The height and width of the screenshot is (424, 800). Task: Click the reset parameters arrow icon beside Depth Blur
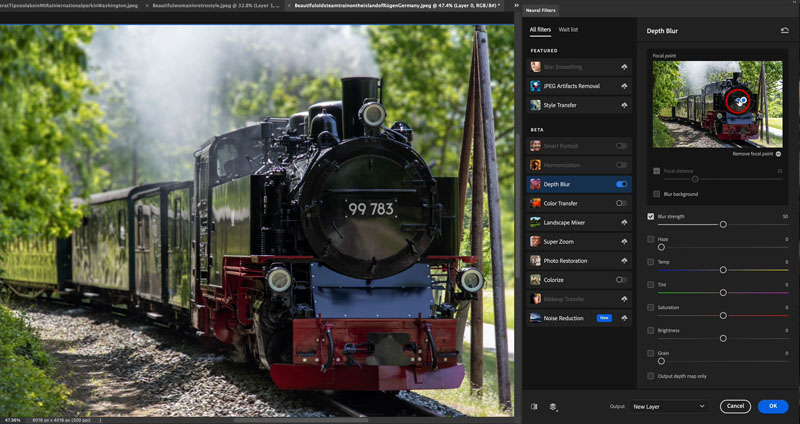[x=785, y=31]
